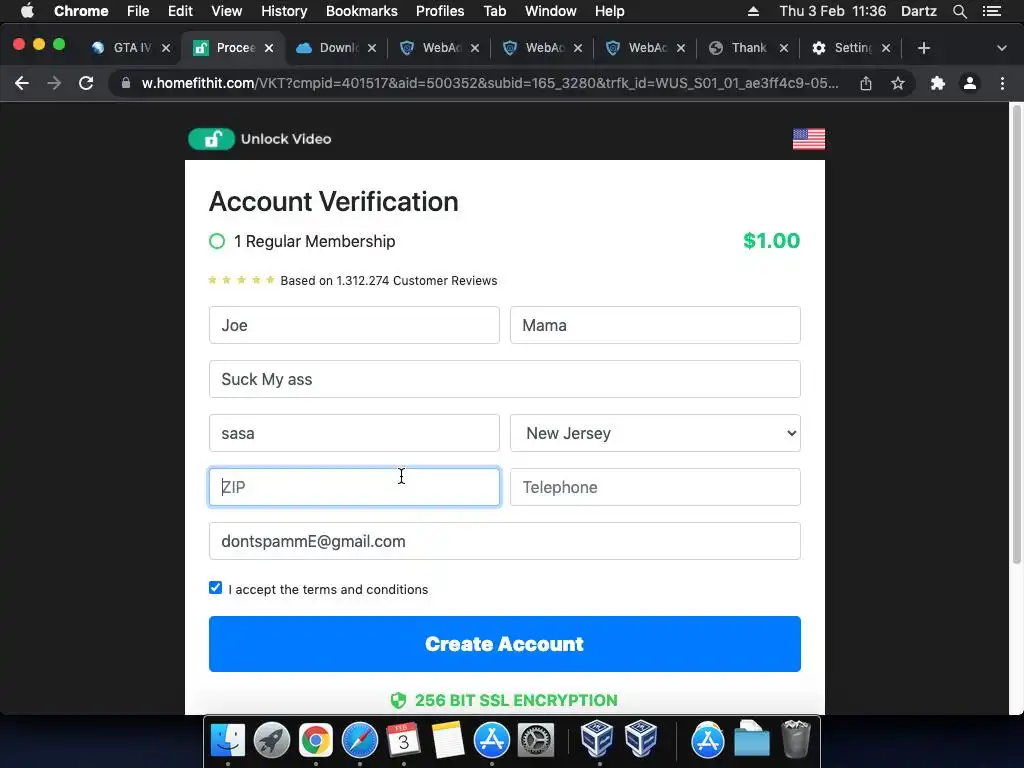1024x768 pixels.
Task: Open the Chrome extensions puzzle icon
Action: tap(938, 83)
